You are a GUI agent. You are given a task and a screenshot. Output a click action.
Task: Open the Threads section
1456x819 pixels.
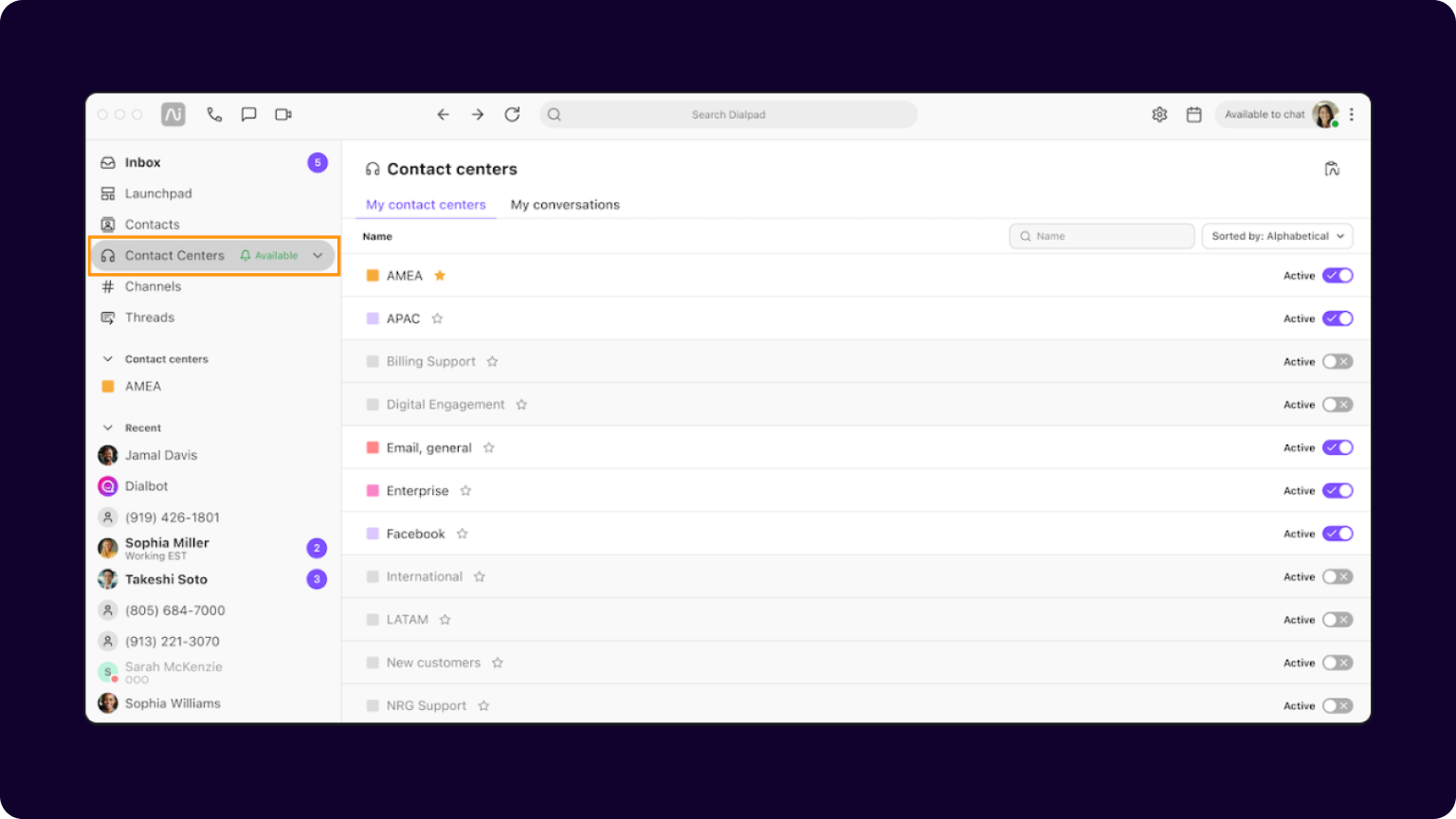tap(149, 318)
